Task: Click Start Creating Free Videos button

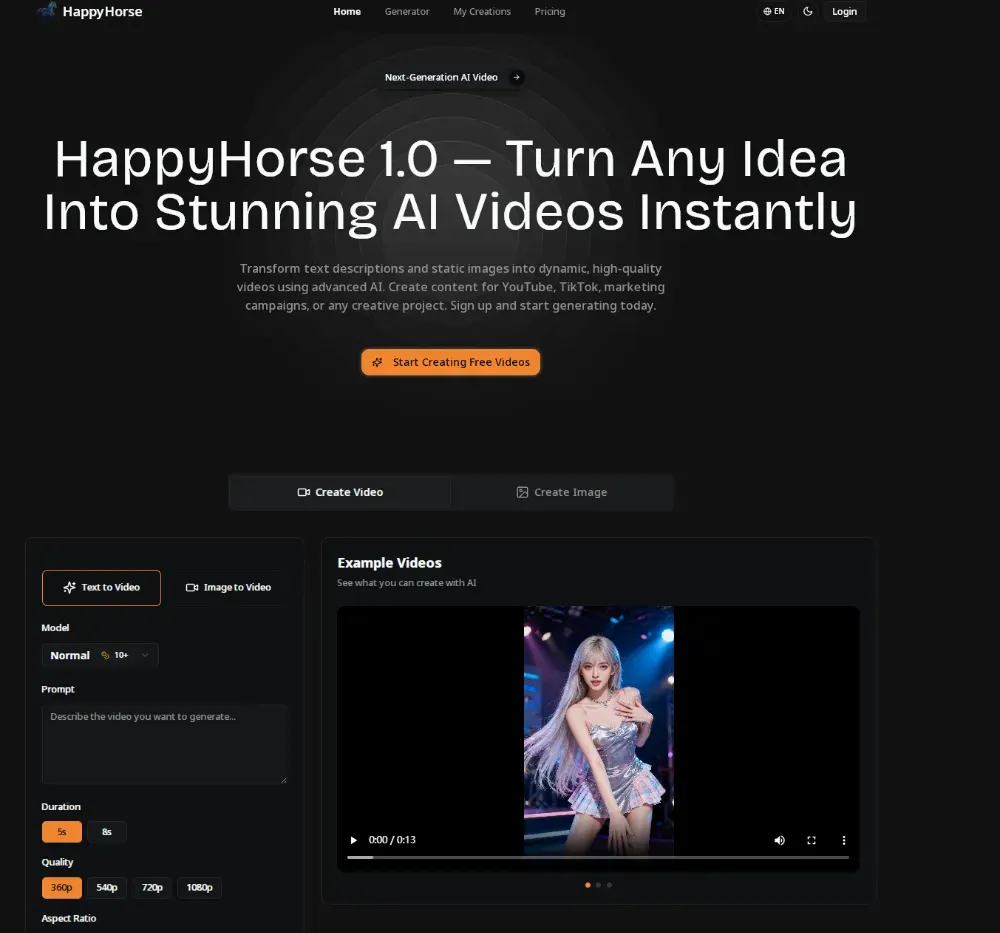Action: 451,362
